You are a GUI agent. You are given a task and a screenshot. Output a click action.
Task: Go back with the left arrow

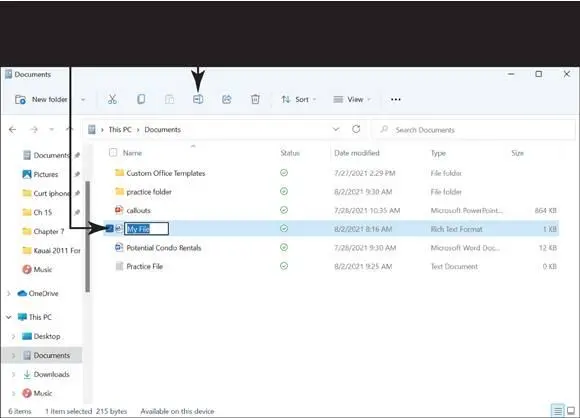pyautogui.click(x=13, y=129)
